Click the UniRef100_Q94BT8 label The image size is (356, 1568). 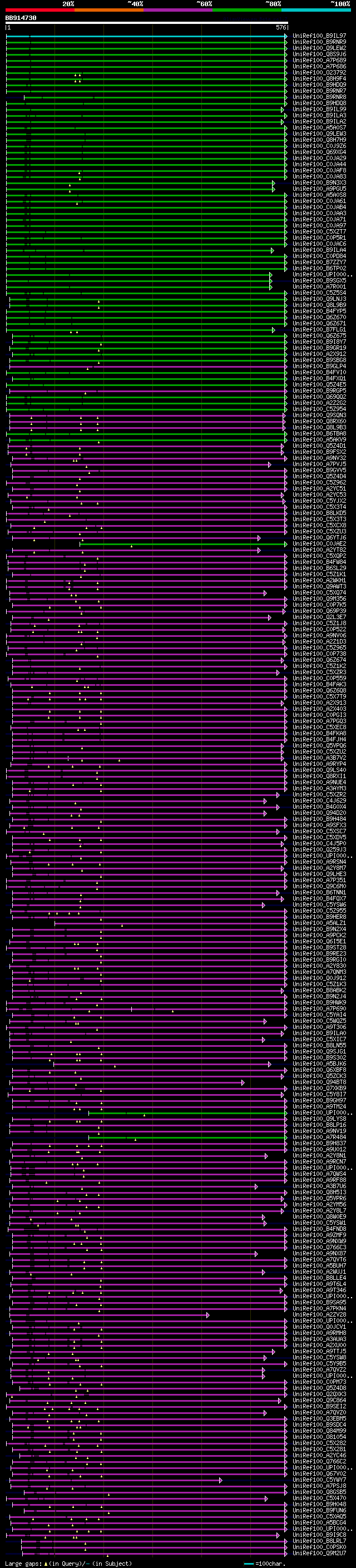(x=319, y=1082)
